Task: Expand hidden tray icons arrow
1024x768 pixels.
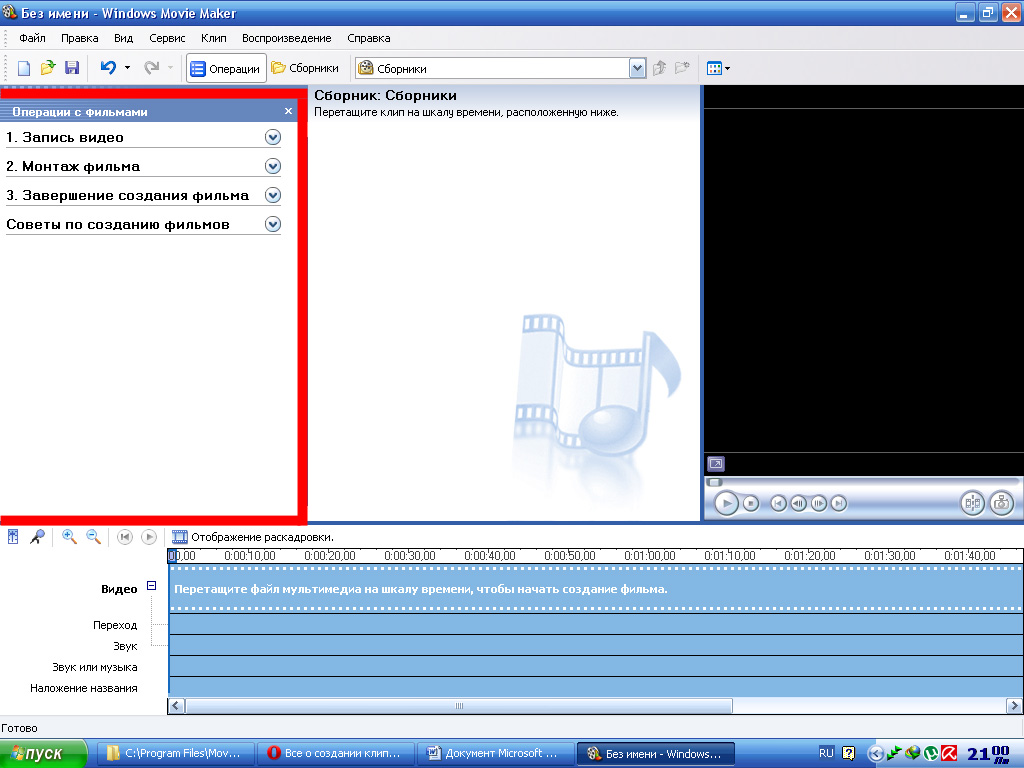Action: [875, 754]
